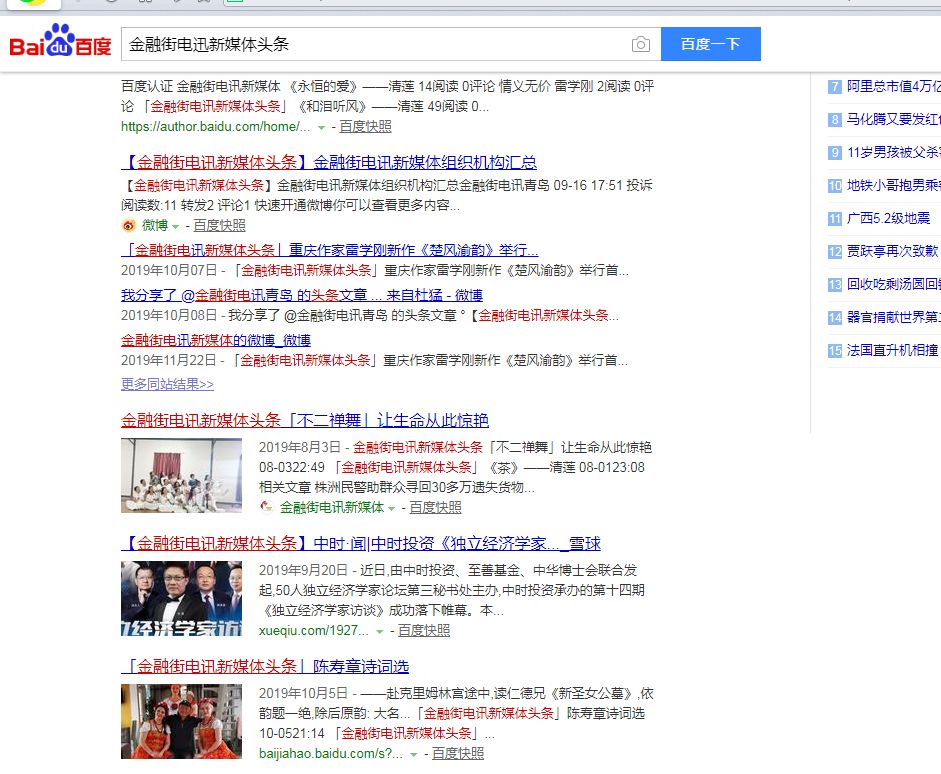Click hot-search rank 10 badge

pos(835,185)
